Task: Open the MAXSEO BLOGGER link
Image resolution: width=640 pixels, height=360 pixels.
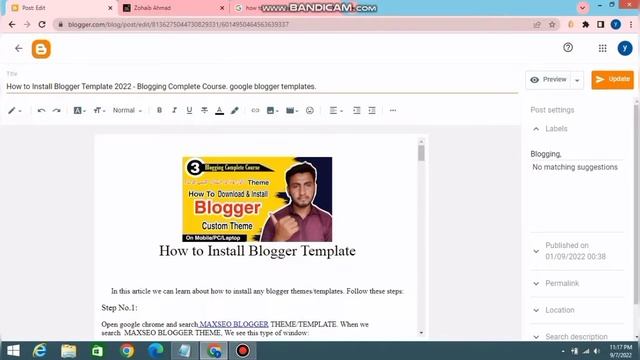Action: click(x=233, y=324)
